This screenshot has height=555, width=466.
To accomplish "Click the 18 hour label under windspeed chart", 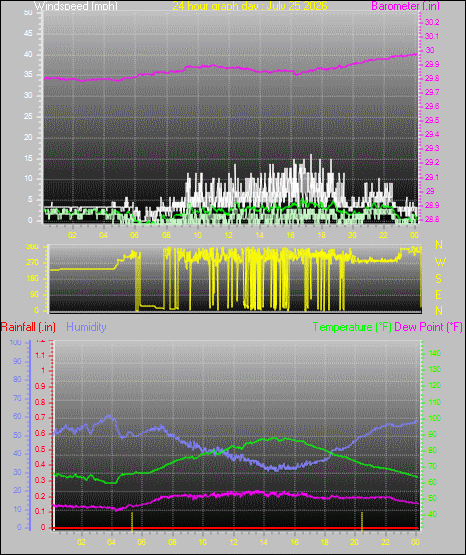I will [x=321, y=235].
